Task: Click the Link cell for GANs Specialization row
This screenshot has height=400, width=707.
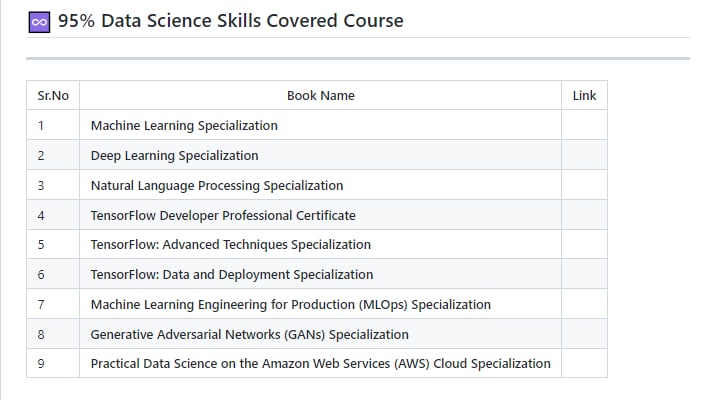Action: point(584,334)
